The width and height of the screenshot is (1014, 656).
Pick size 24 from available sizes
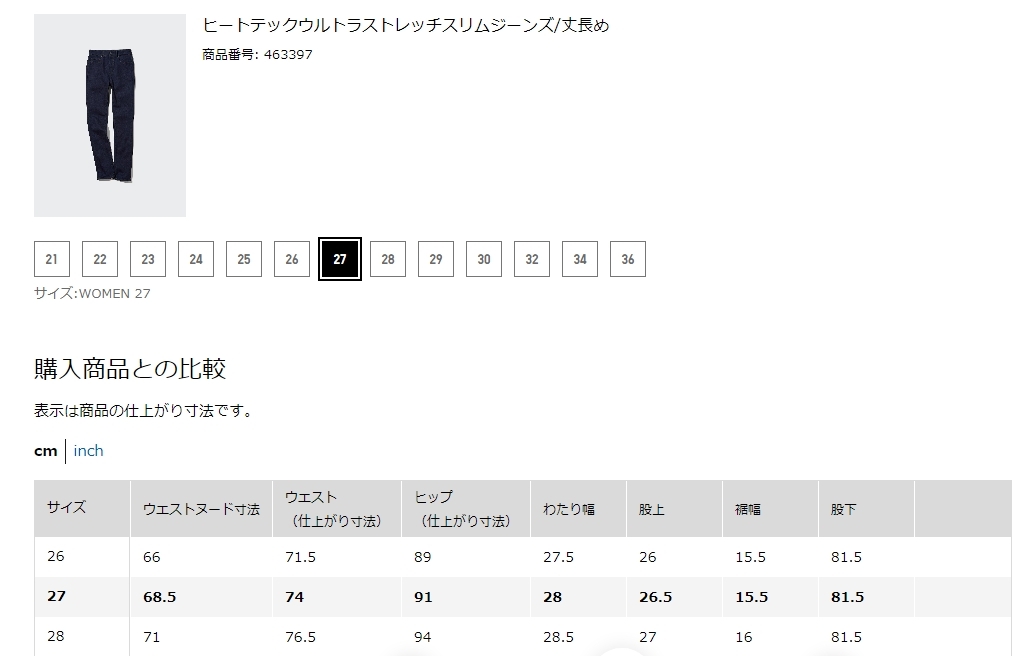click(x=195, y=258)
